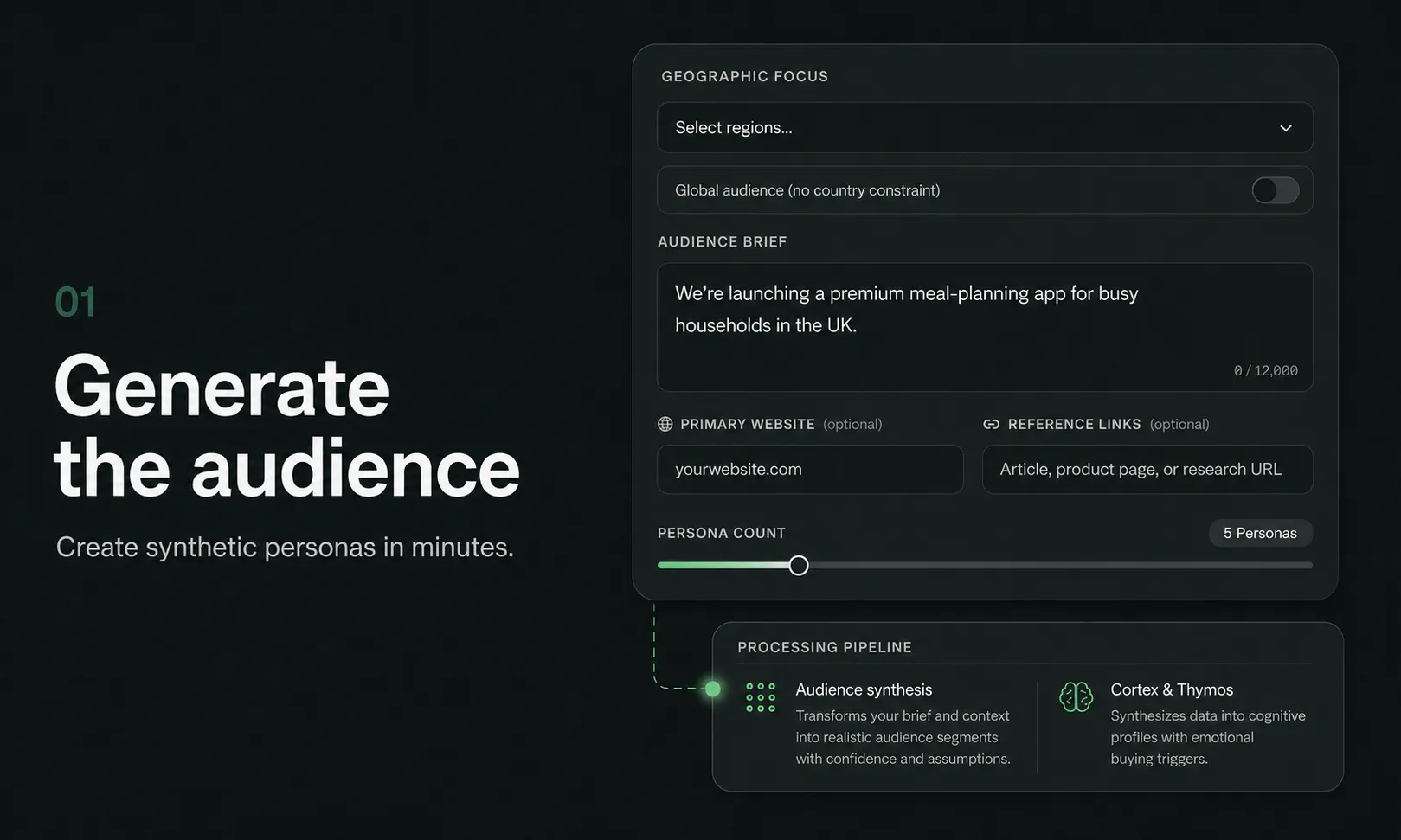This screenshot has width=1401, height=840.
Task: Click the Article, product page, or research URL field
Action: pyautogui.click(x=1147, y=469)
